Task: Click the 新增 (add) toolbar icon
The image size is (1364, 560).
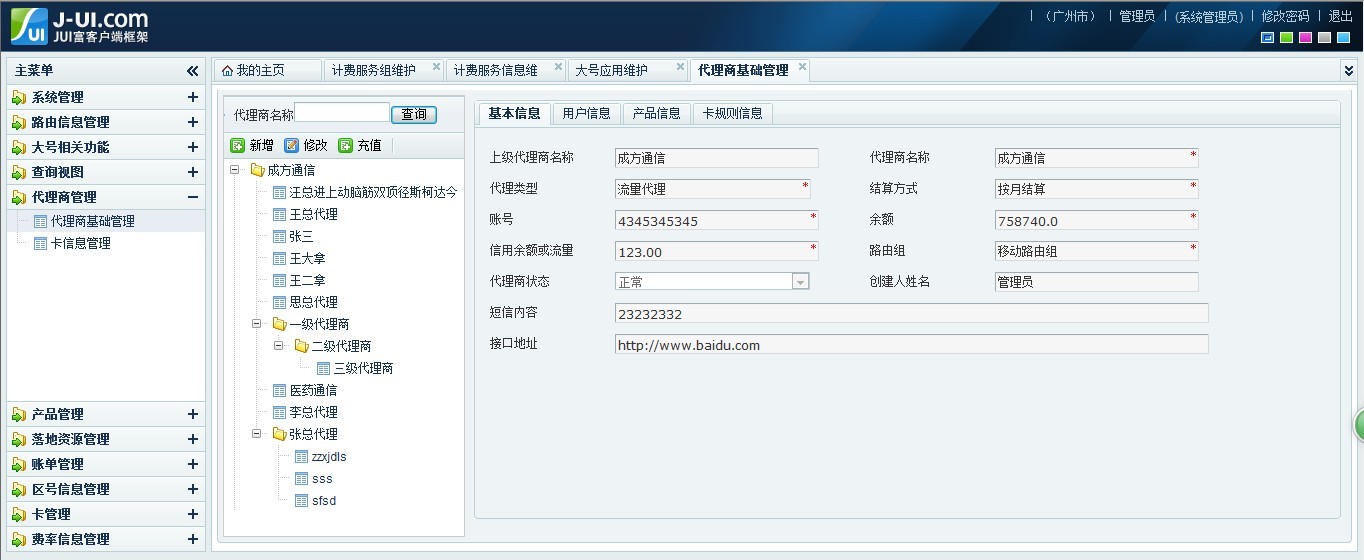Action: [x=238, y=145]
